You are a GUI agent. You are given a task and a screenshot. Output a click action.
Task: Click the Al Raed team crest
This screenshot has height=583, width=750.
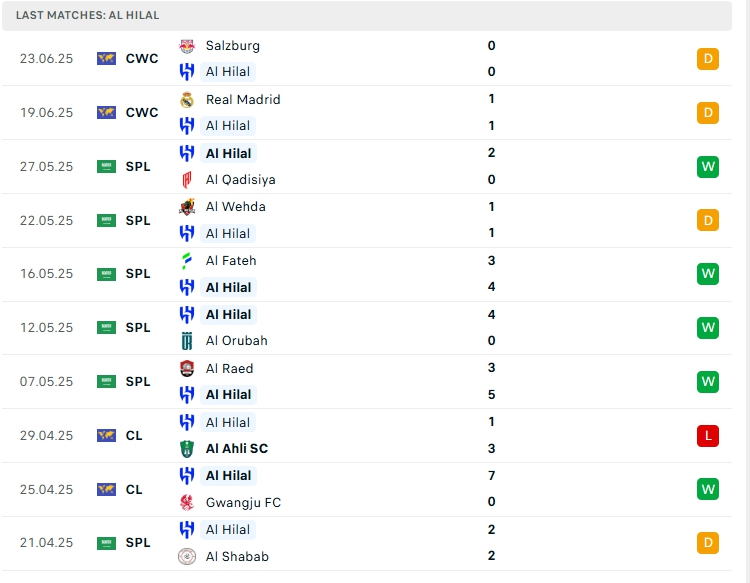[x=187, y=368]
